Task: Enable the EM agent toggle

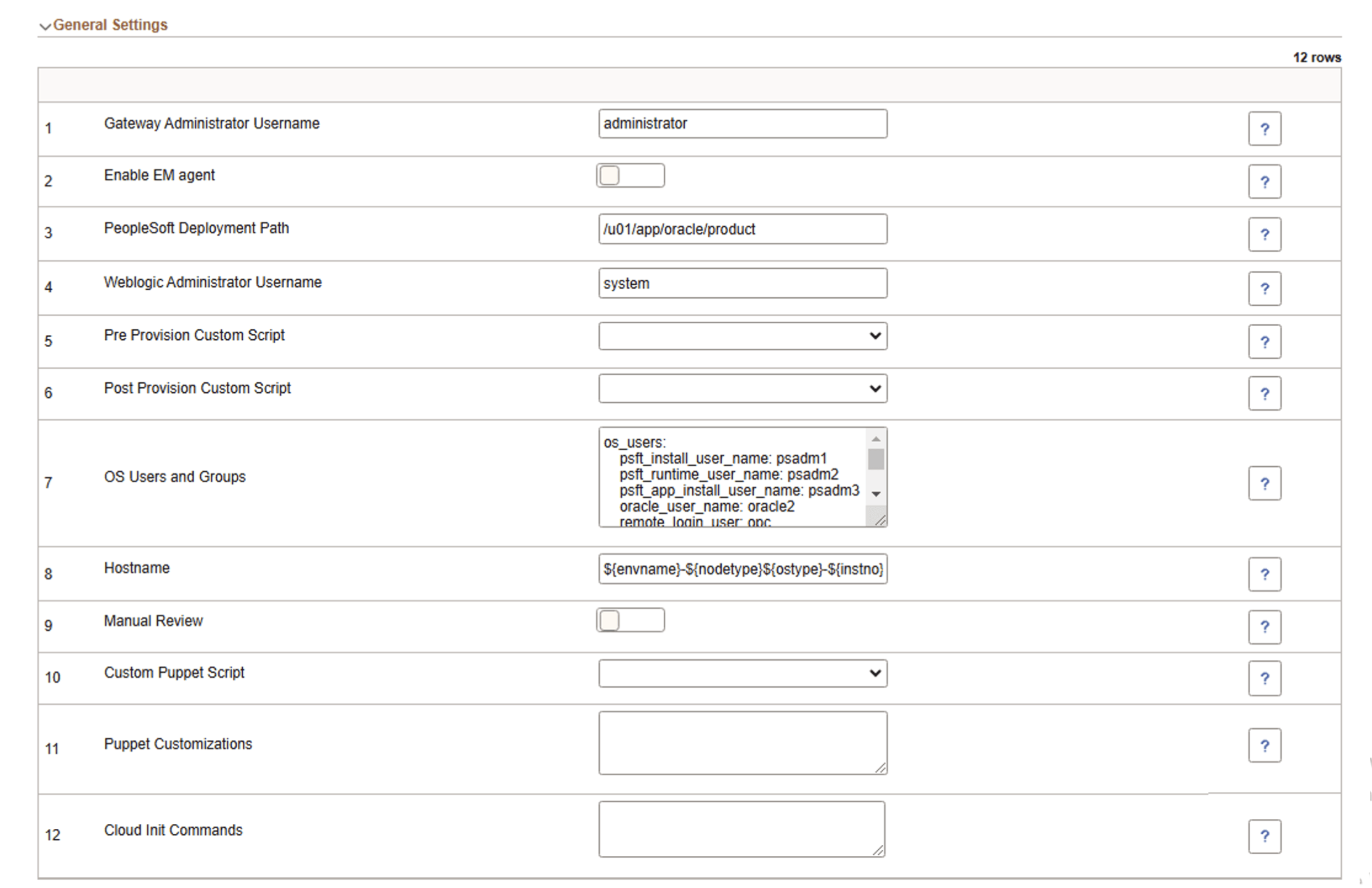Action: tap(630, 175)
